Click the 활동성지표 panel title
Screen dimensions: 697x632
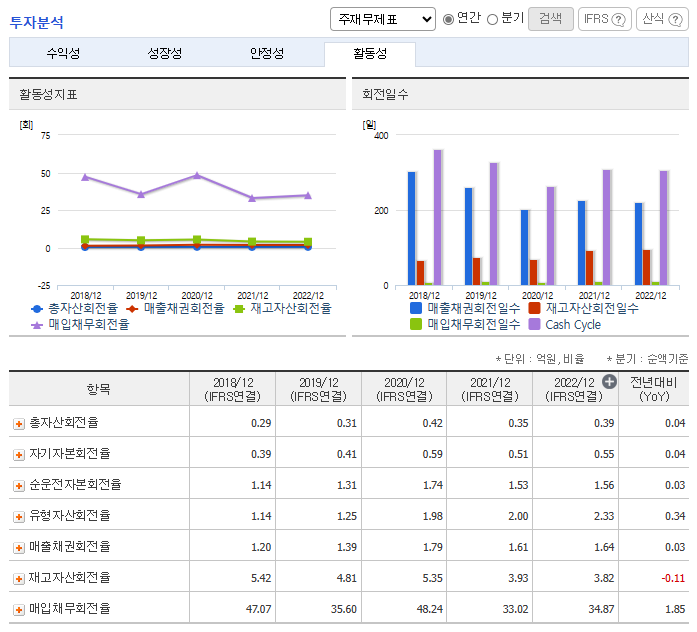coord(48,95)
